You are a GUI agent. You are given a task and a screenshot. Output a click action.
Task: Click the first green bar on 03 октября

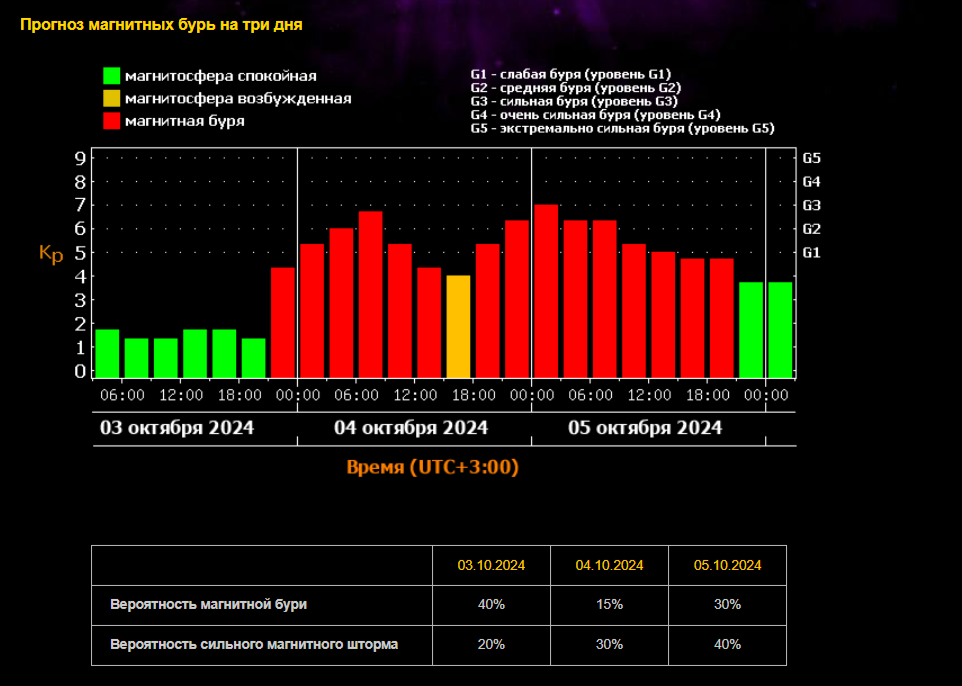click(107, 353)
